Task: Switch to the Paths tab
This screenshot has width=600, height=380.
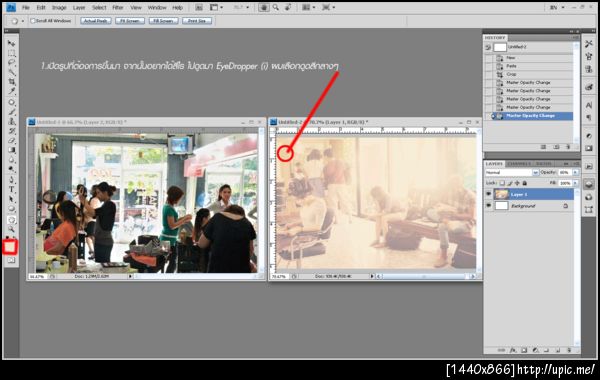Action: point(543,164)
